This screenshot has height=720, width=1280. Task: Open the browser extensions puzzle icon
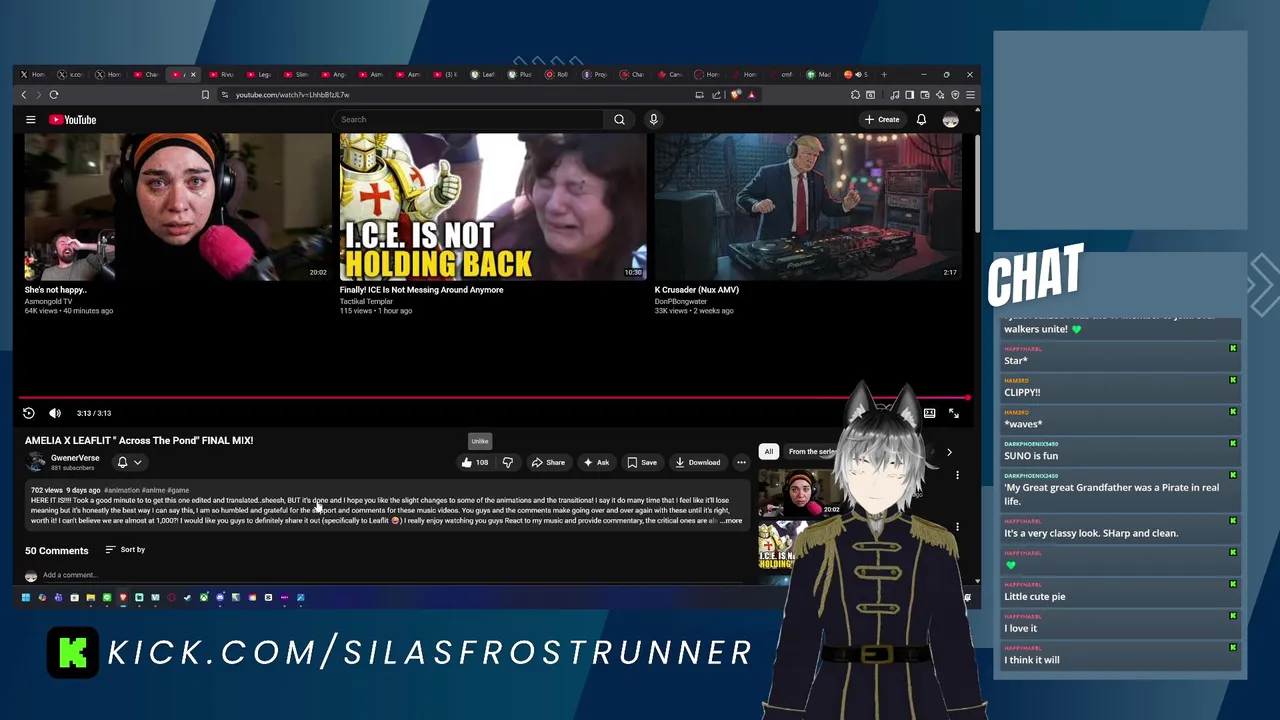click(x=855, y=95)
